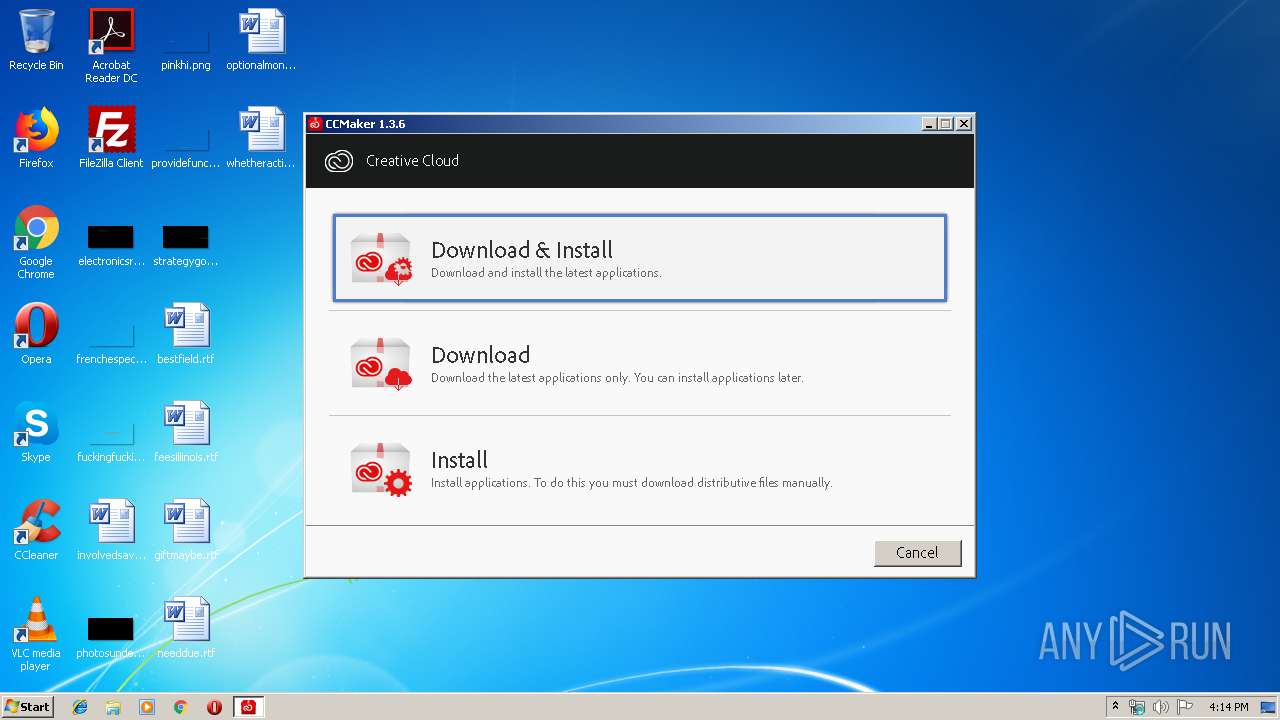Click the volume speaker tray icon

(1160, 707)
